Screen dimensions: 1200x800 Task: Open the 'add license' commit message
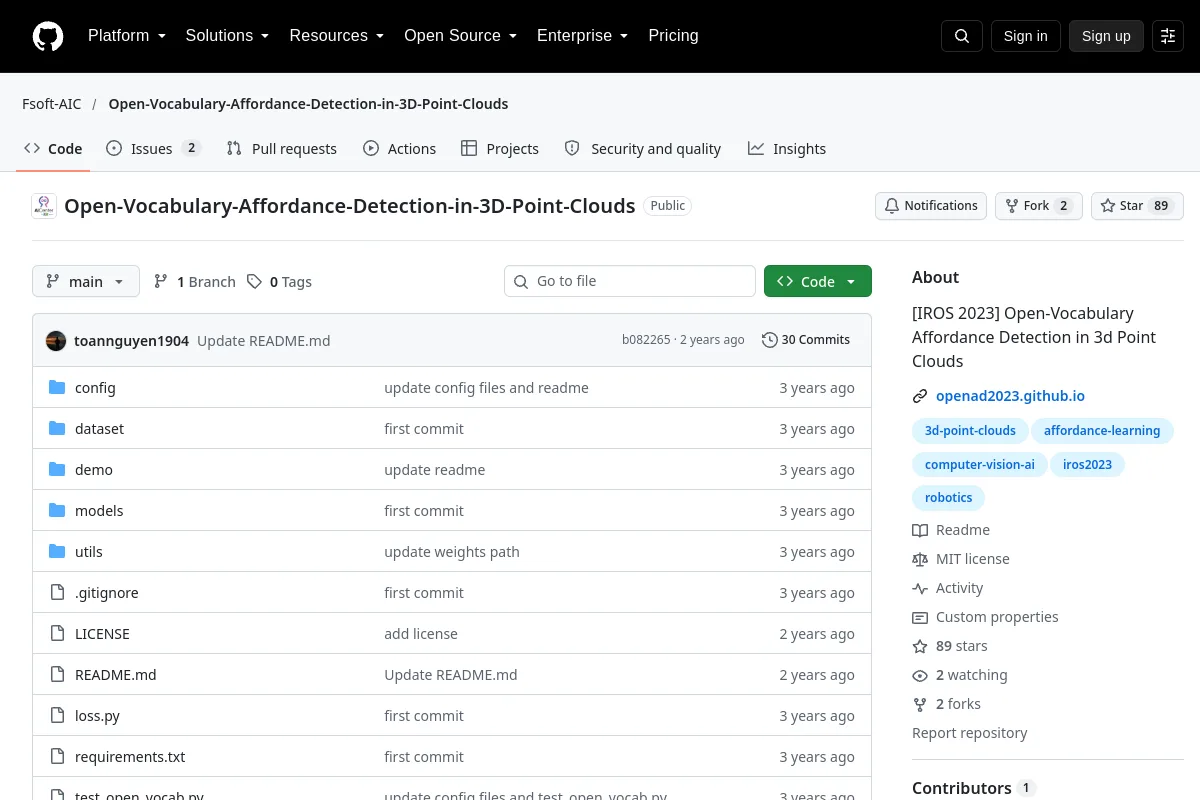[421, 634]
